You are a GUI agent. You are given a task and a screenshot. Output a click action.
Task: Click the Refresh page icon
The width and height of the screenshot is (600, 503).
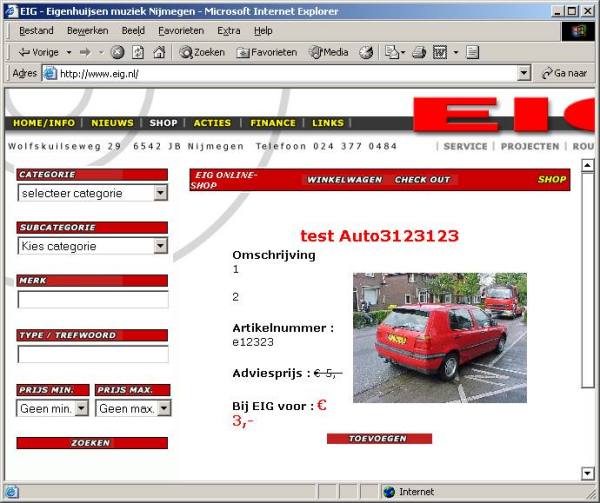[138, 52]
